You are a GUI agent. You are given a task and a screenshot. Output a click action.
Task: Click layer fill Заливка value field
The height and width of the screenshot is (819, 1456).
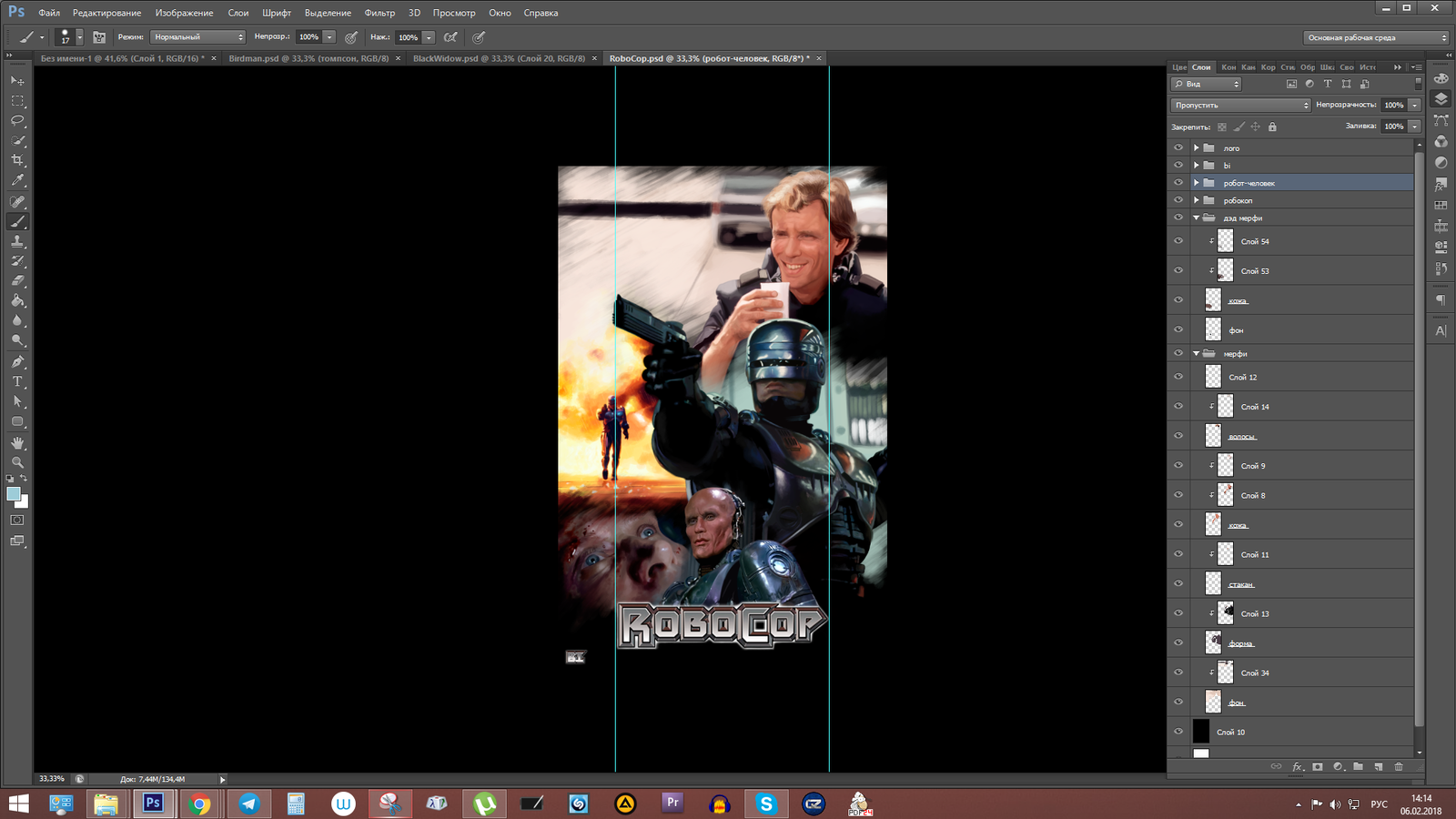[x=1394, y=126]
